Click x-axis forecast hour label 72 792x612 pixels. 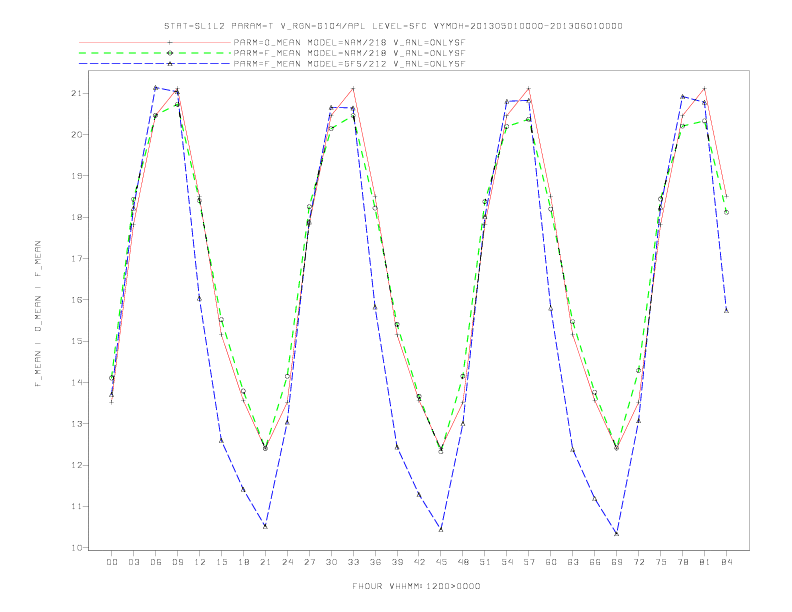pyautogui.click(x=639, y=562)
